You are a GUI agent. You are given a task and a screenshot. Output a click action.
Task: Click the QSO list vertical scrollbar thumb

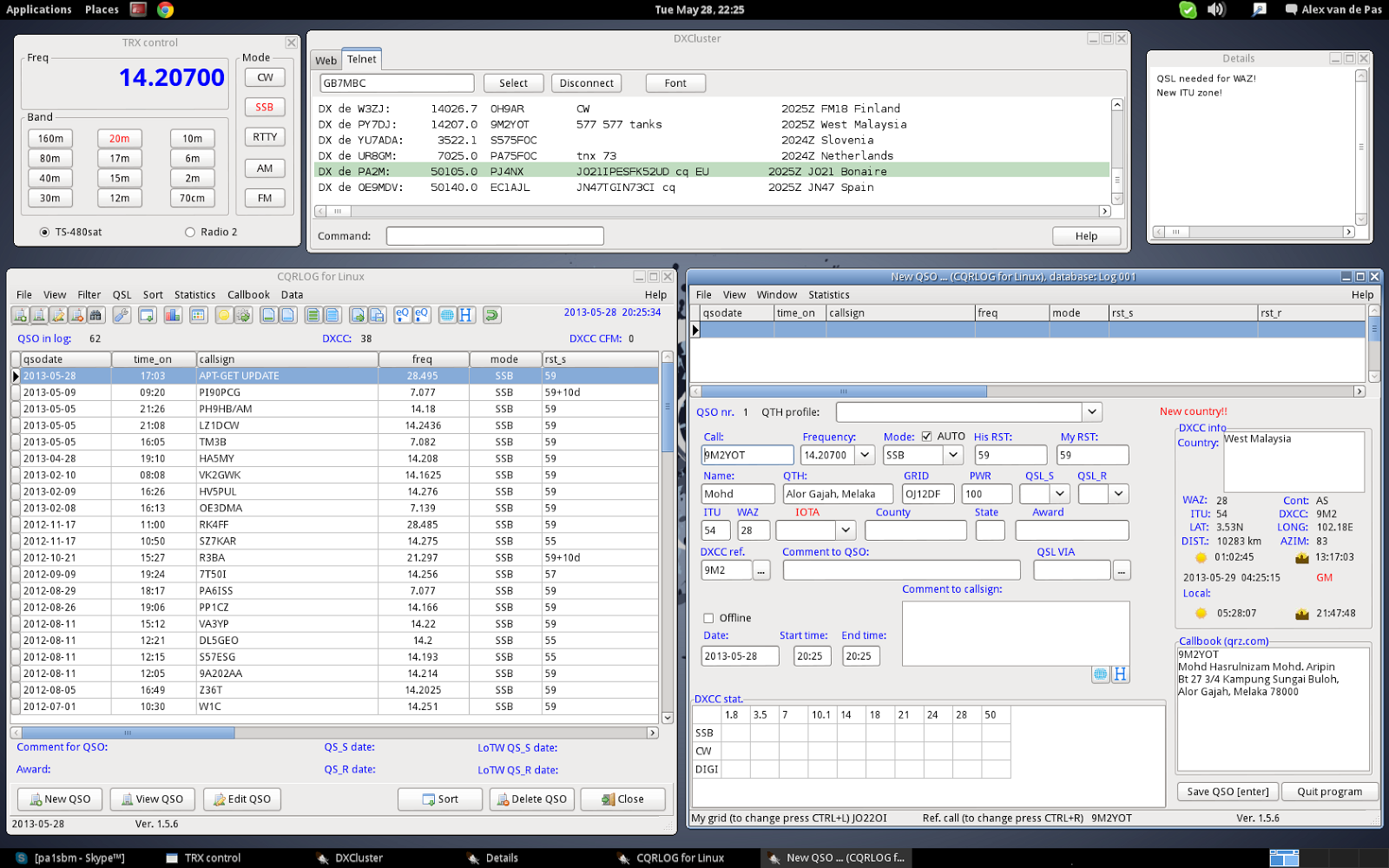667,407
